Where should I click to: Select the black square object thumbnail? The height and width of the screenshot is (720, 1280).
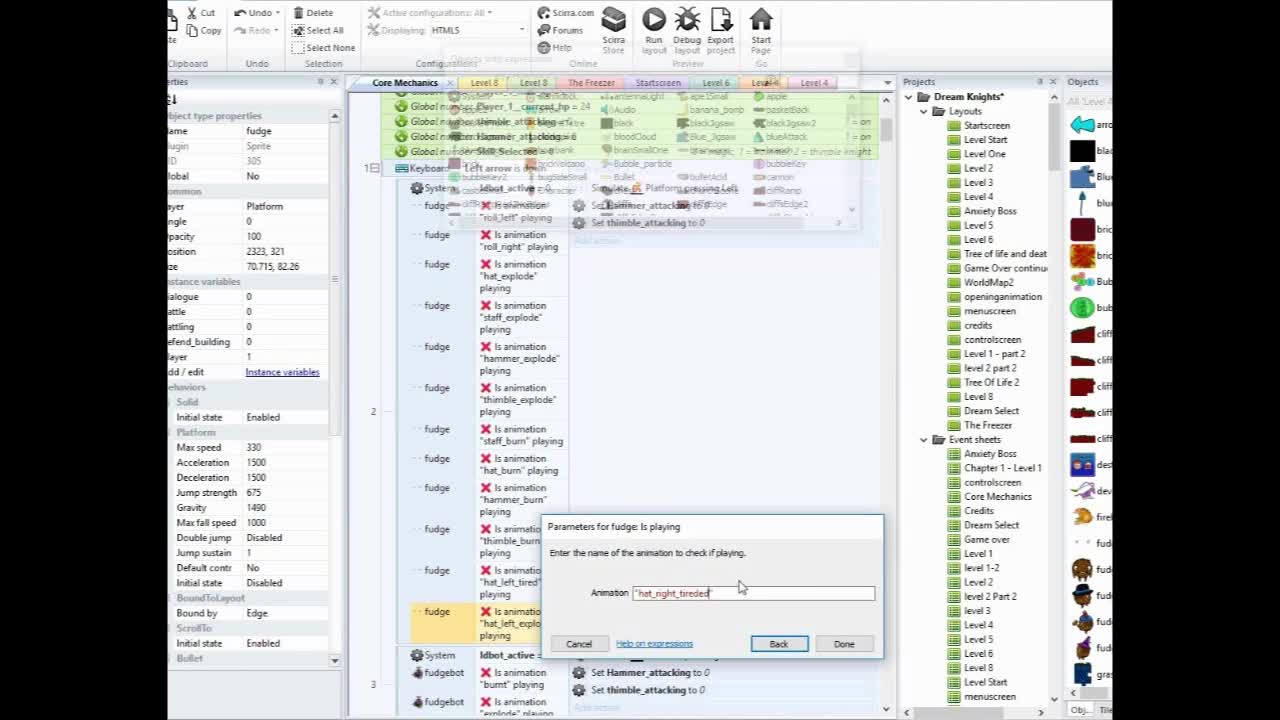[1082, 151]
